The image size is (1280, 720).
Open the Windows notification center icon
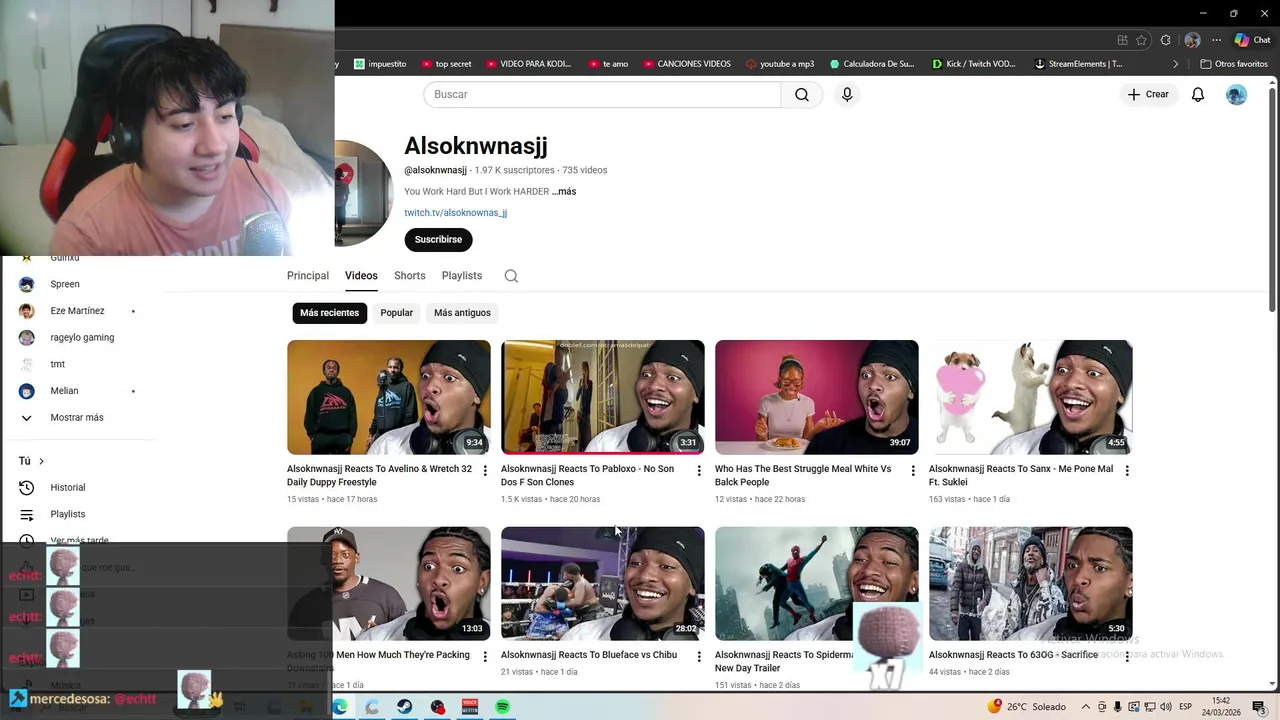coord(1258,707)
